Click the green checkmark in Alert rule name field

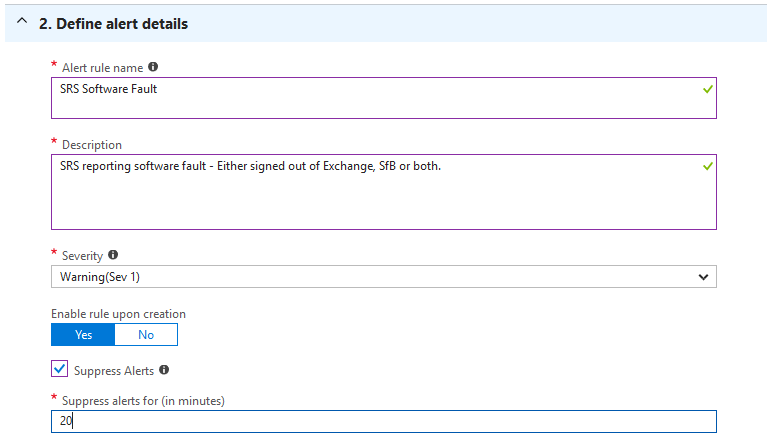pos(707,89)
